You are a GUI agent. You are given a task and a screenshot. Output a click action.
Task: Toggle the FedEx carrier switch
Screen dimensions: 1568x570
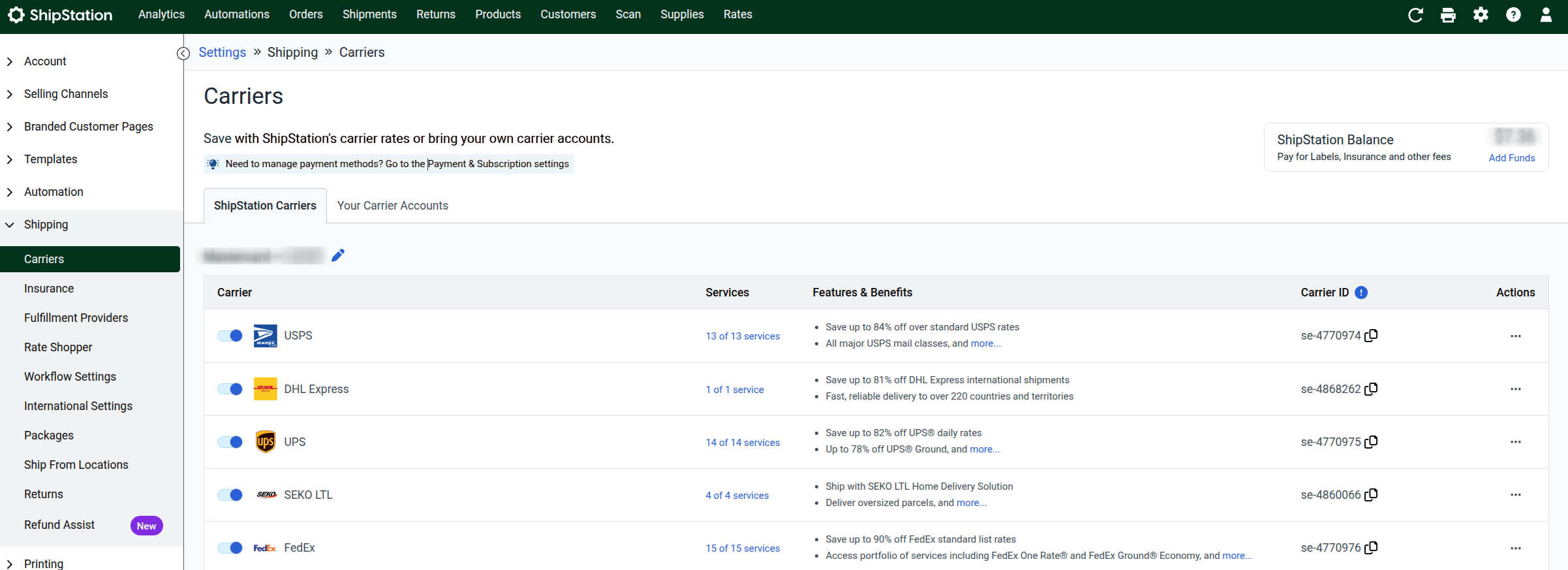[230, 548]
